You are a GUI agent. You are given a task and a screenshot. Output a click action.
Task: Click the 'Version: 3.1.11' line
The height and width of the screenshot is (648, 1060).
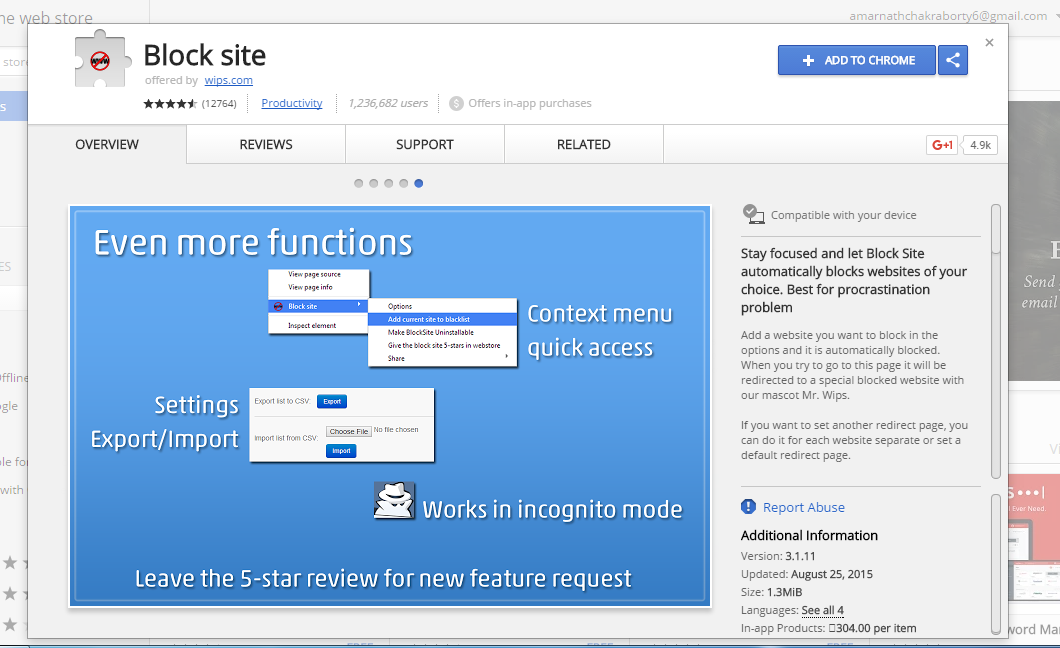click(x=778, y=556)
